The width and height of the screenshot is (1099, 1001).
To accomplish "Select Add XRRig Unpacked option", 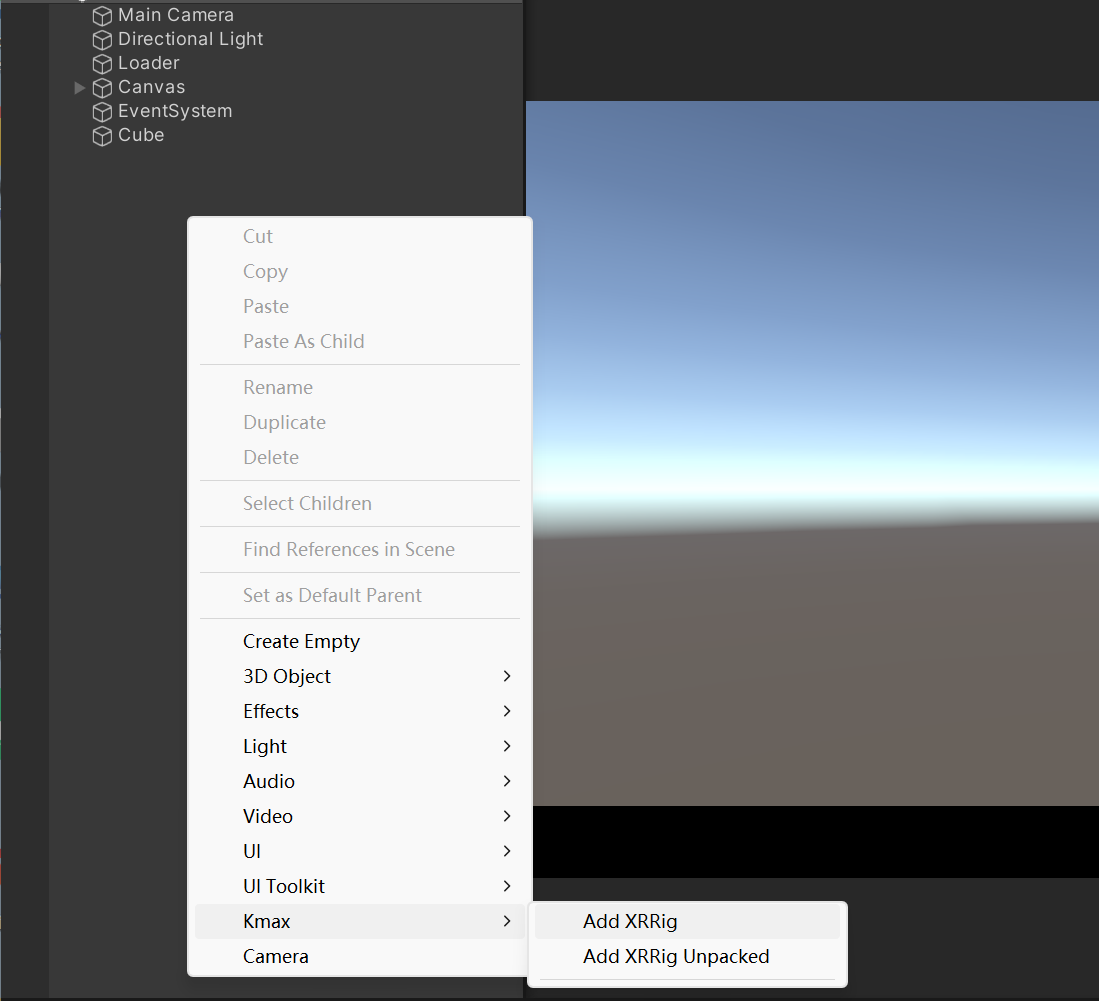I will (x=676, y=957).
